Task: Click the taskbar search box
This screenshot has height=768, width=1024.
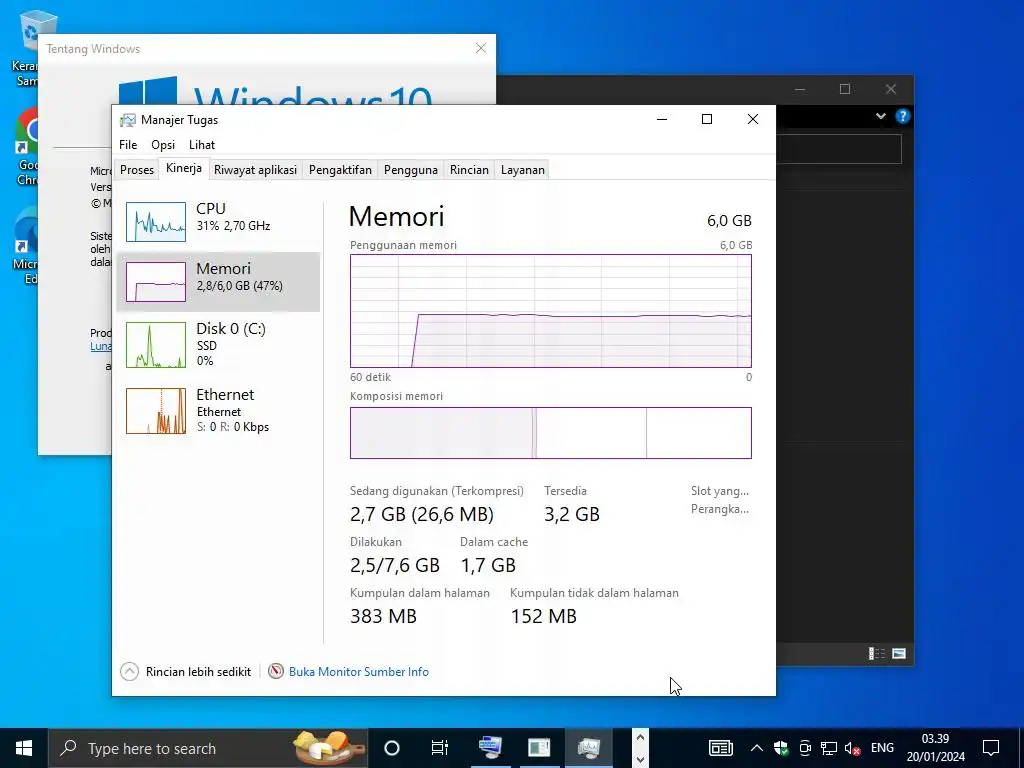Action: point(208,748)
